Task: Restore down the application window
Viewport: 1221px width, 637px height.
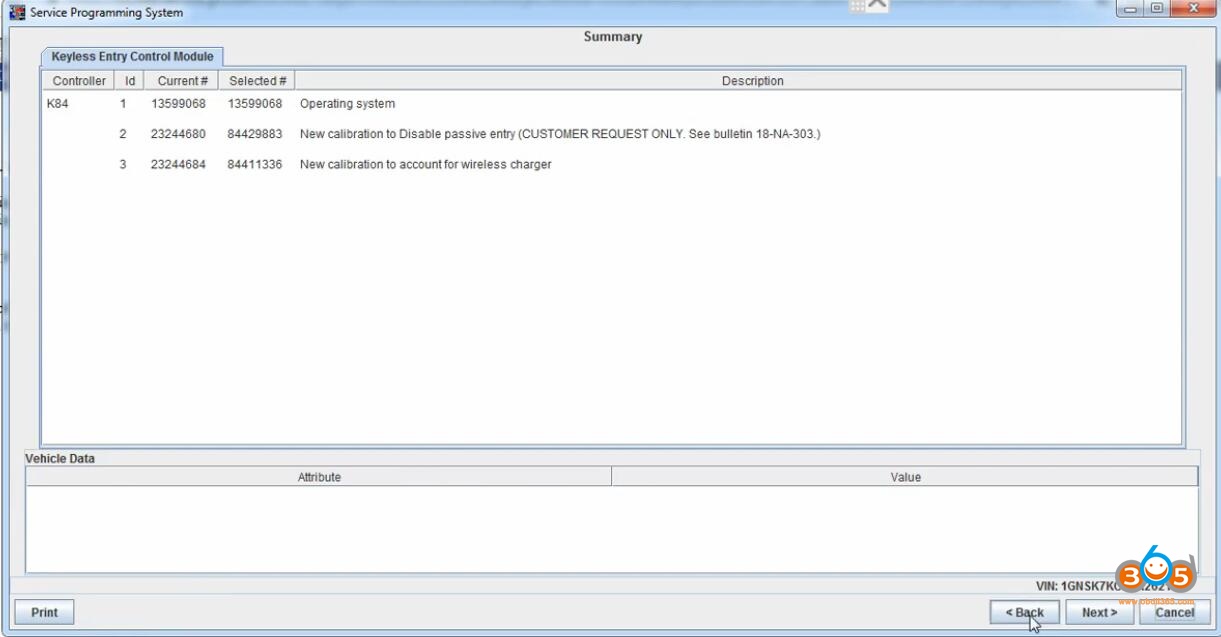Action: click(x=1157, y=9)
